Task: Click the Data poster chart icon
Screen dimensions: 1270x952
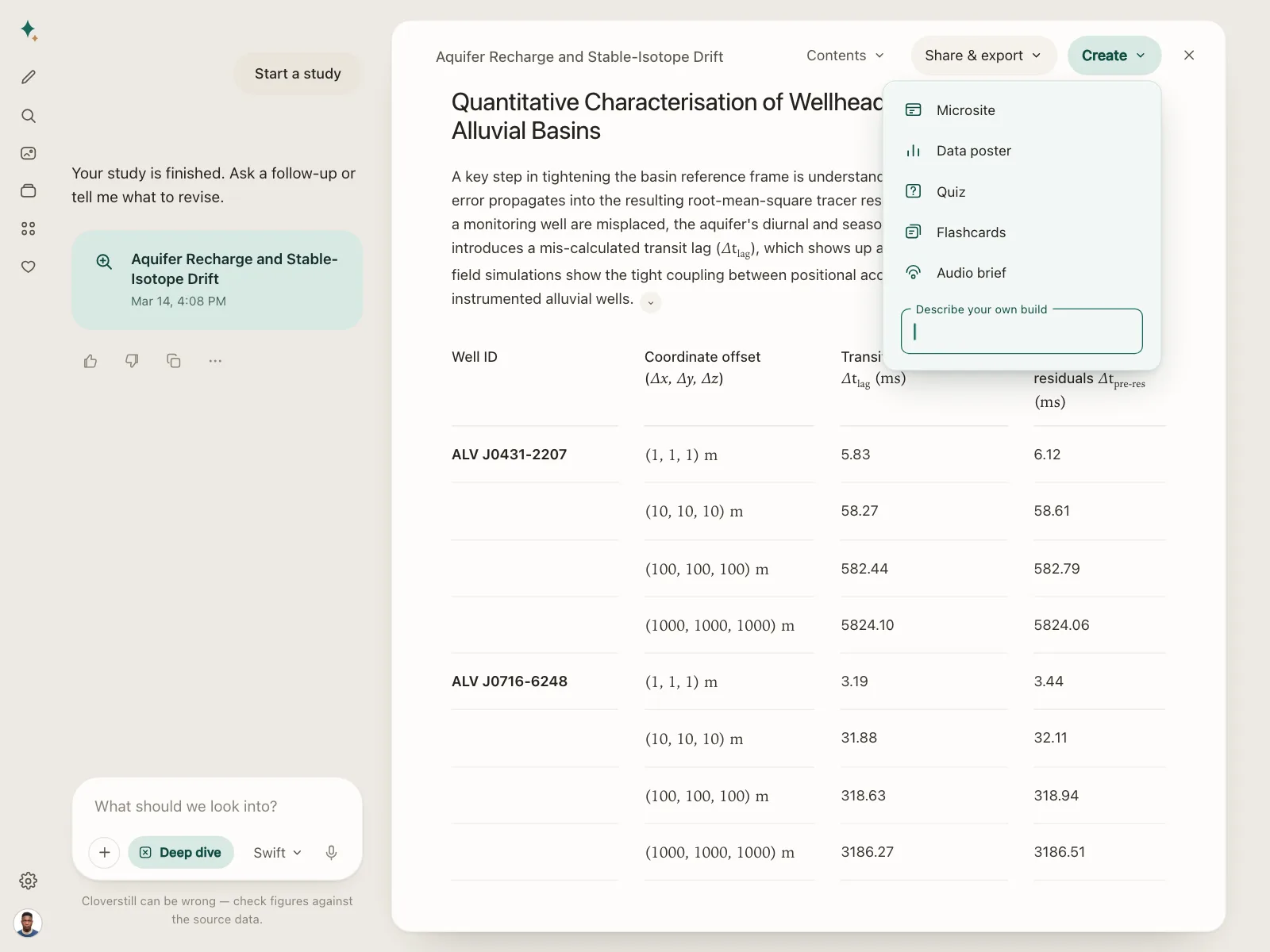Action: pos(914,151)
